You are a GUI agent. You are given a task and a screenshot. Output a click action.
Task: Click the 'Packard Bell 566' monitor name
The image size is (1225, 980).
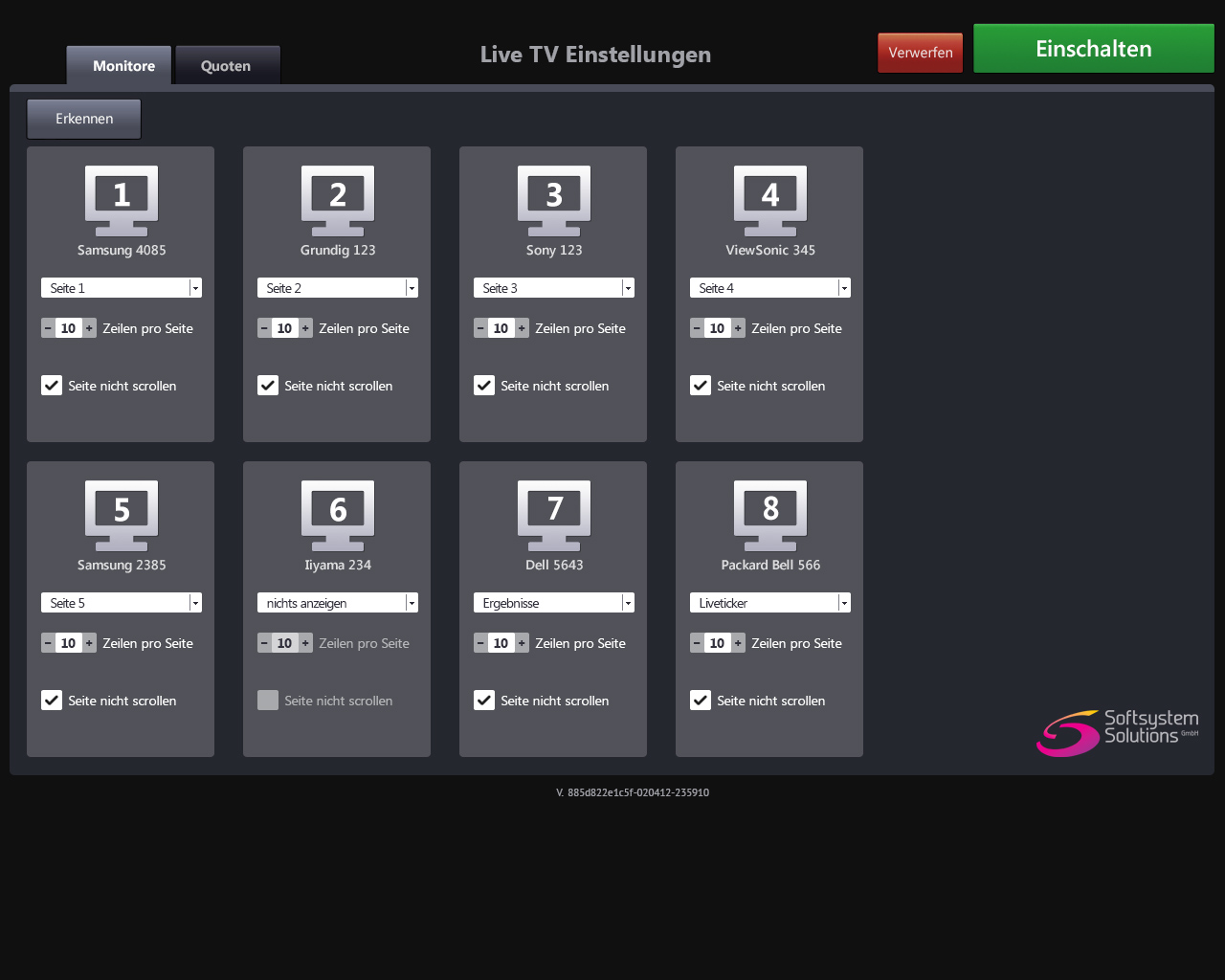[x=770, y=566]
